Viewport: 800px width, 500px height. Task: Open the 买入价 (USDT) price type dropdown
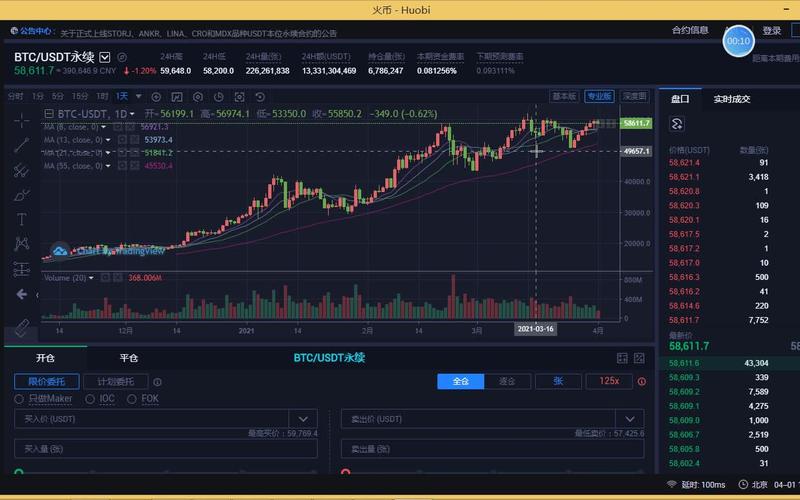[303, 419]
